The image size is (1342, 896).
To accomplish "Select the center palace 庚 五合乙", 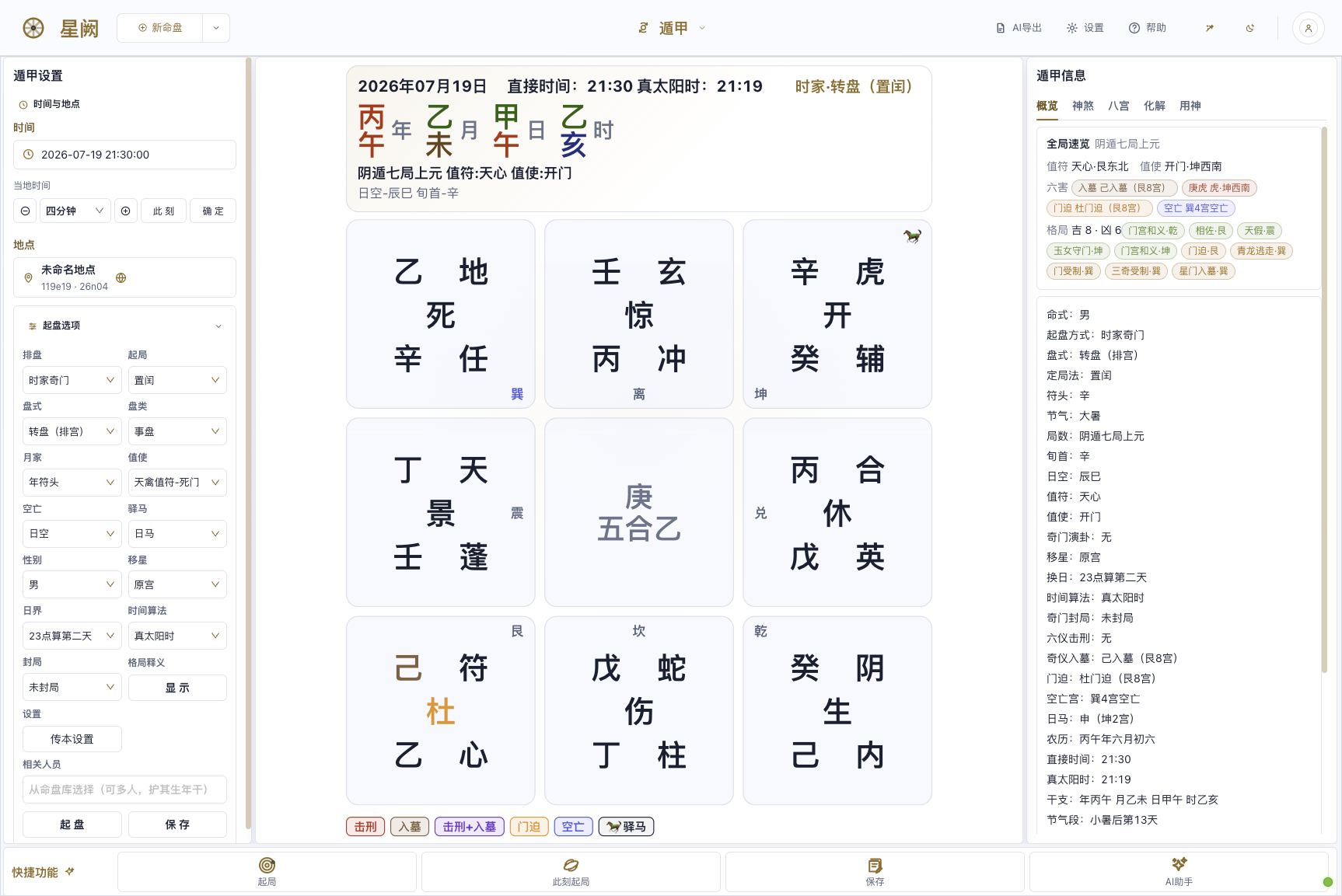I will [639, 512].
